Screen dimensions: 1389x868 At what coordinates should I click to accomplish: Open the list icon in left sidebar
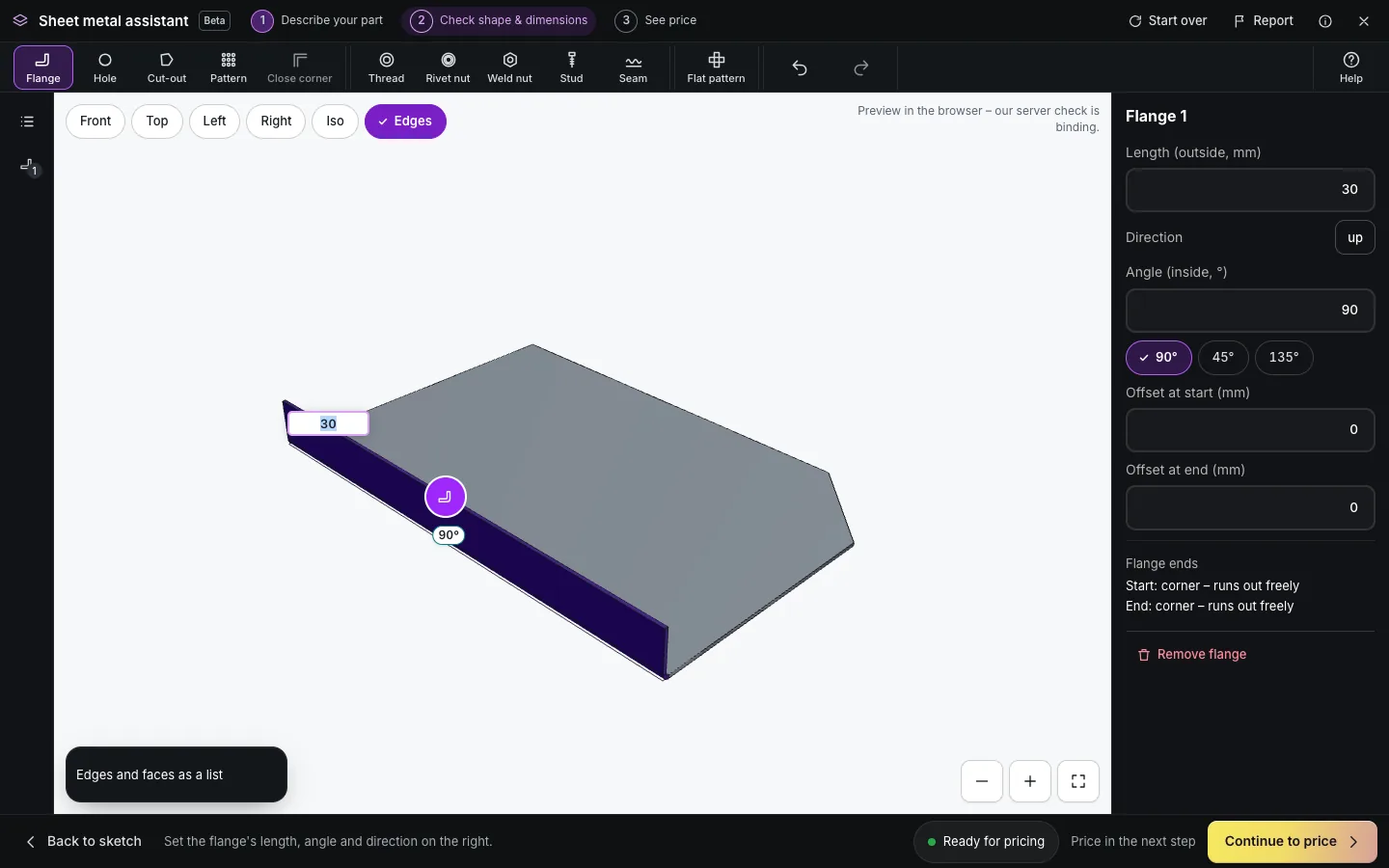pos(27,122)
